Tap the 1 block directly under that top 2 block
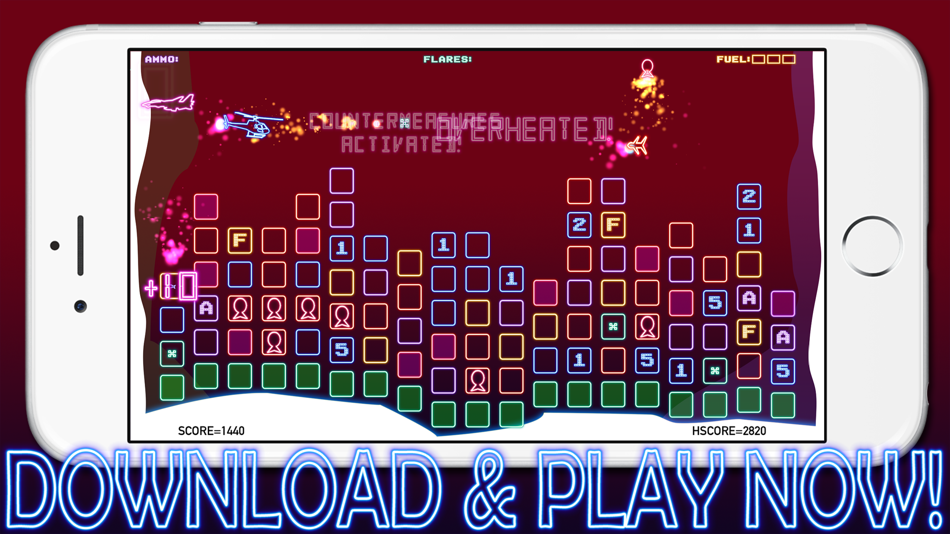Viewport: 950px width, 534px height. tap(749, 230)
